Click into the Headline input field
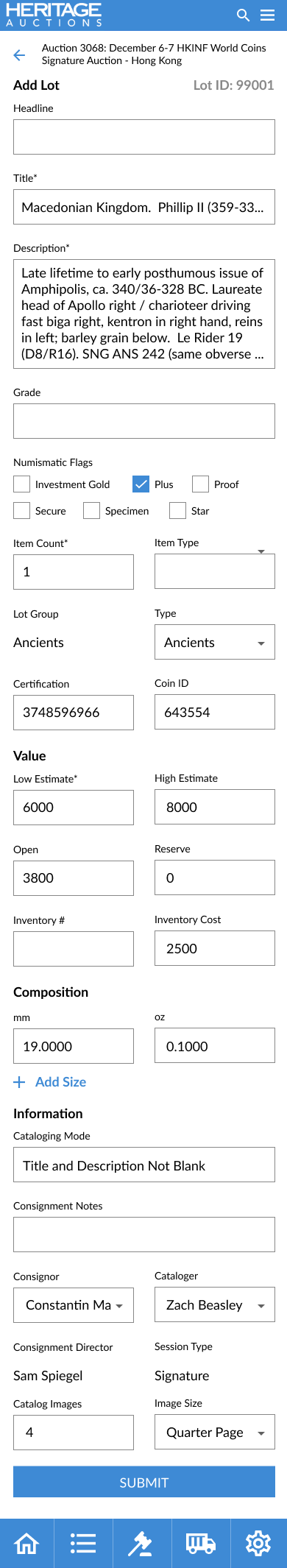 (144, 137)
